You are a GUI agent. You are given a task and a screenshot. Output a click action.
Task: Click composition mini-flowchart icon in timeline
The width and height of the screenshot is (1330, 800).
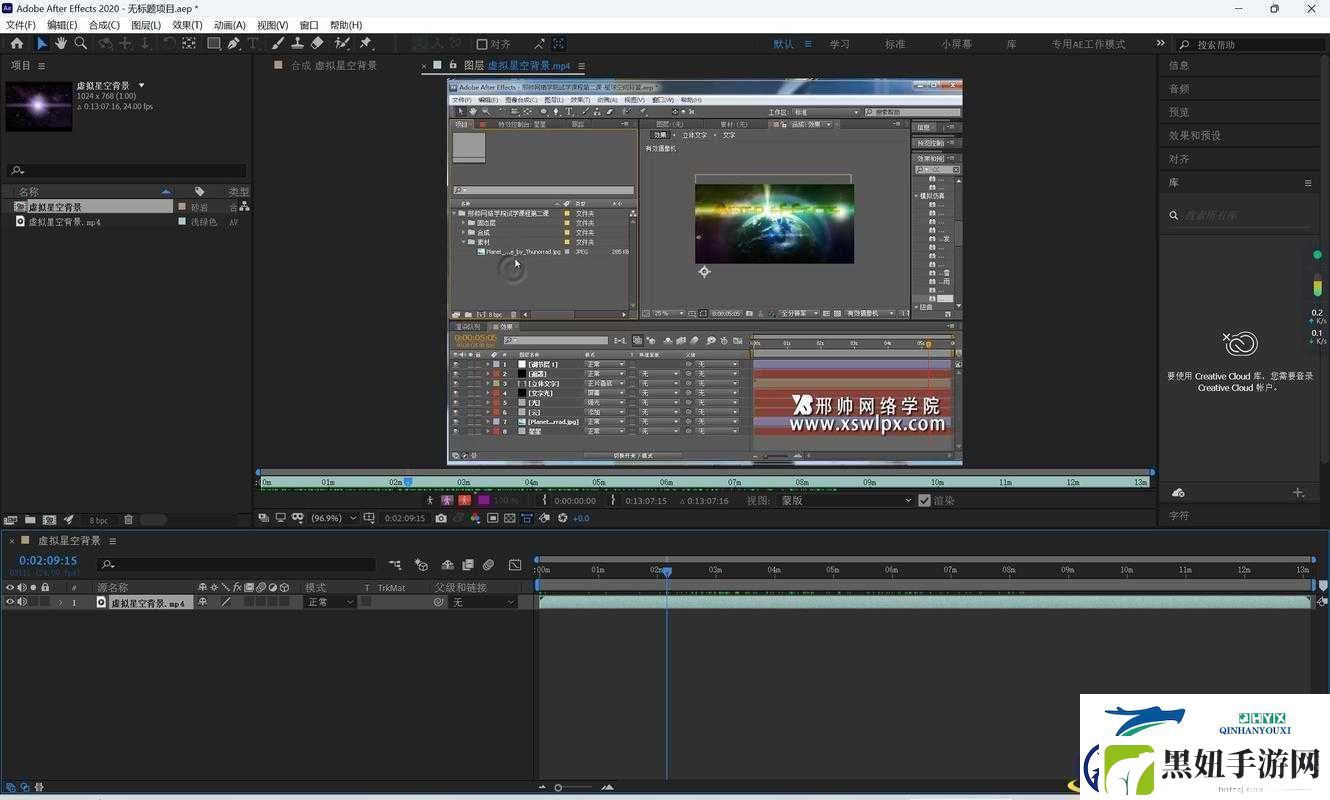[x=395, y=565]
